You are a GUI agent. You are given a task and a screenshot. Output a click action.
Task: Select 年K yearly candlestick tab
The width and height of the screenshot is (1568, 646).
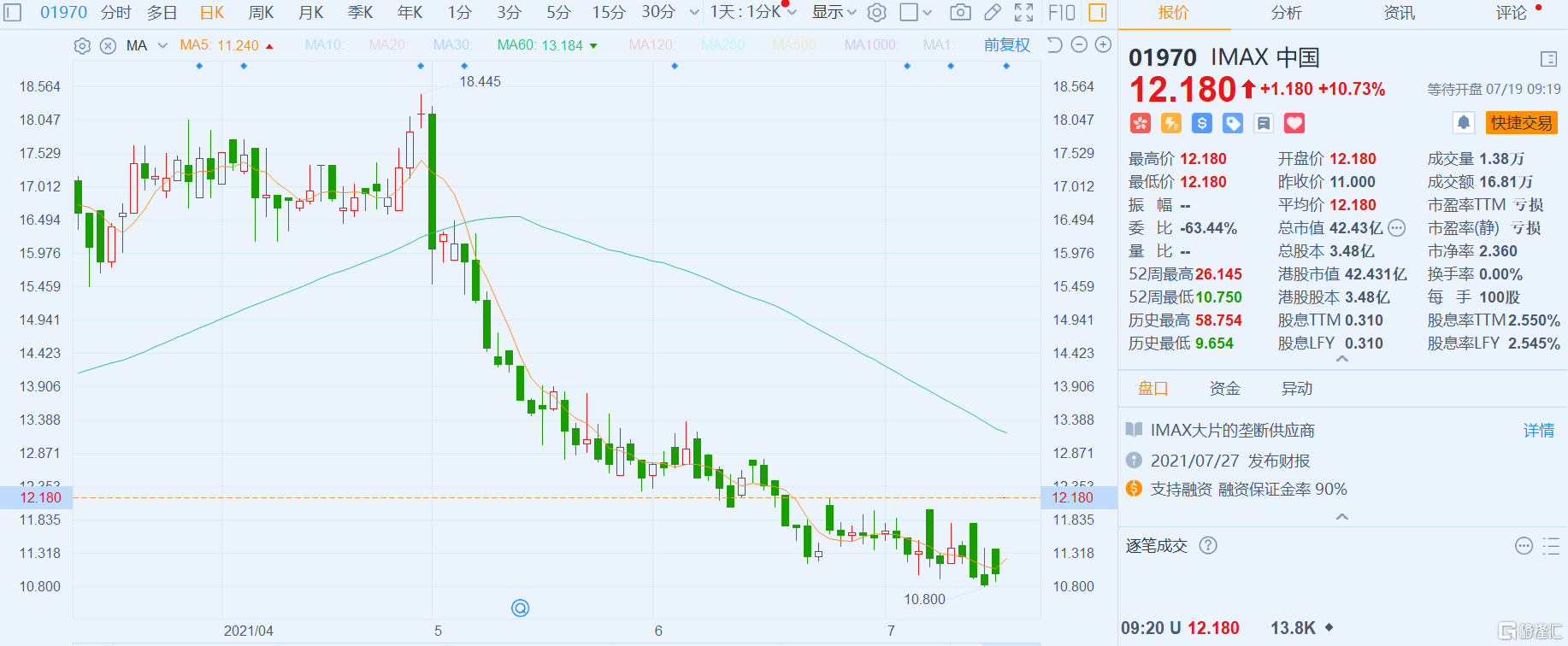pyautogui.click(x=410, y=12)
